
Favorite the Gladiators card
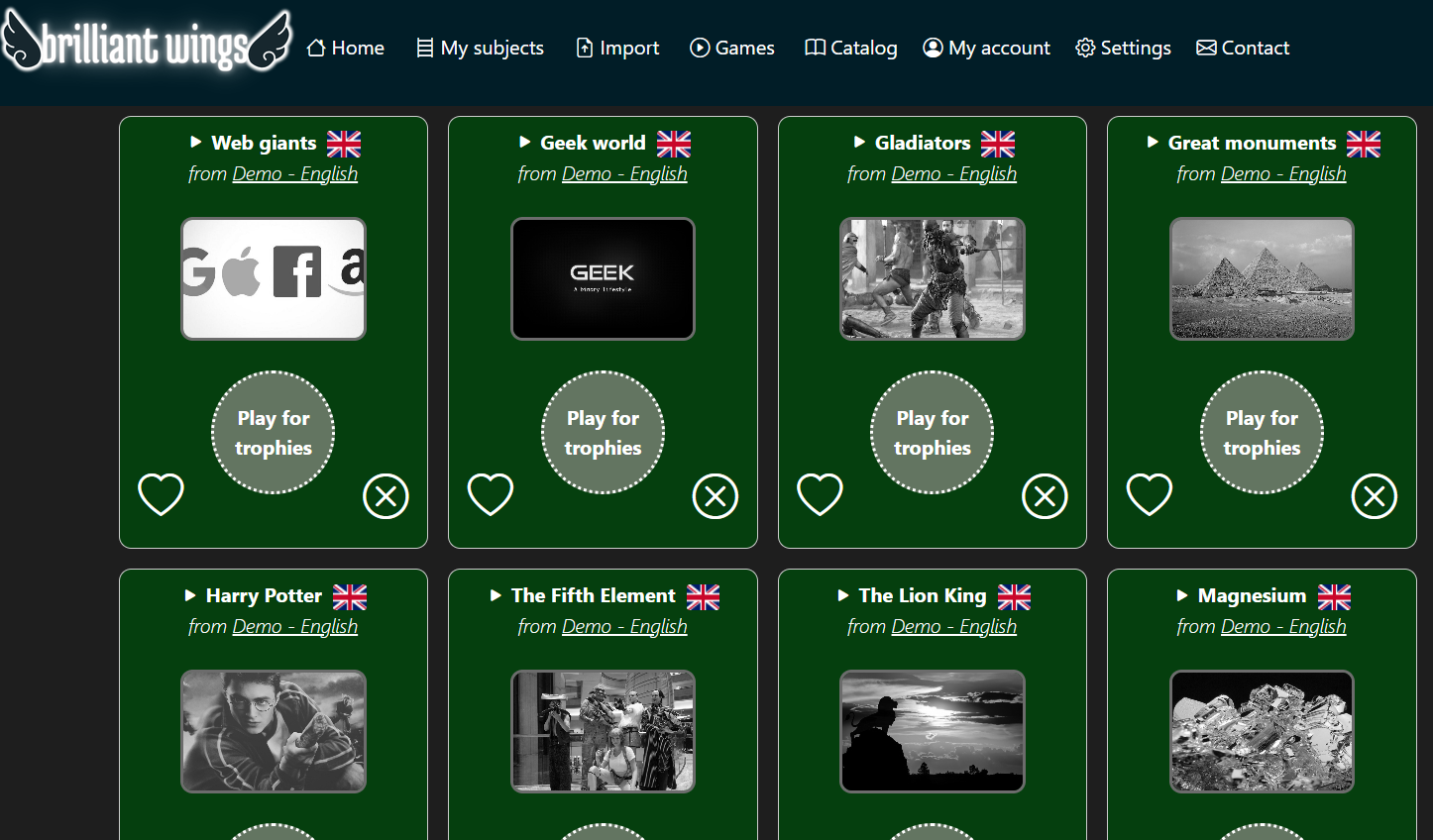820,494
